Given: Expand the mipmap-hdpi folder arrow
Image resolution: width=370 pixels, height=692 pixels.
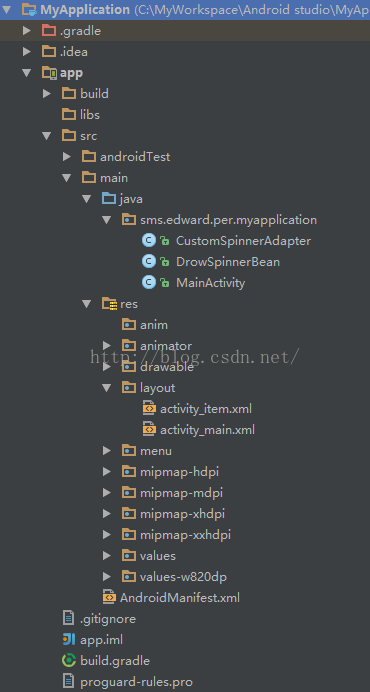Looking at the screenshot, I should click(107, 472).
